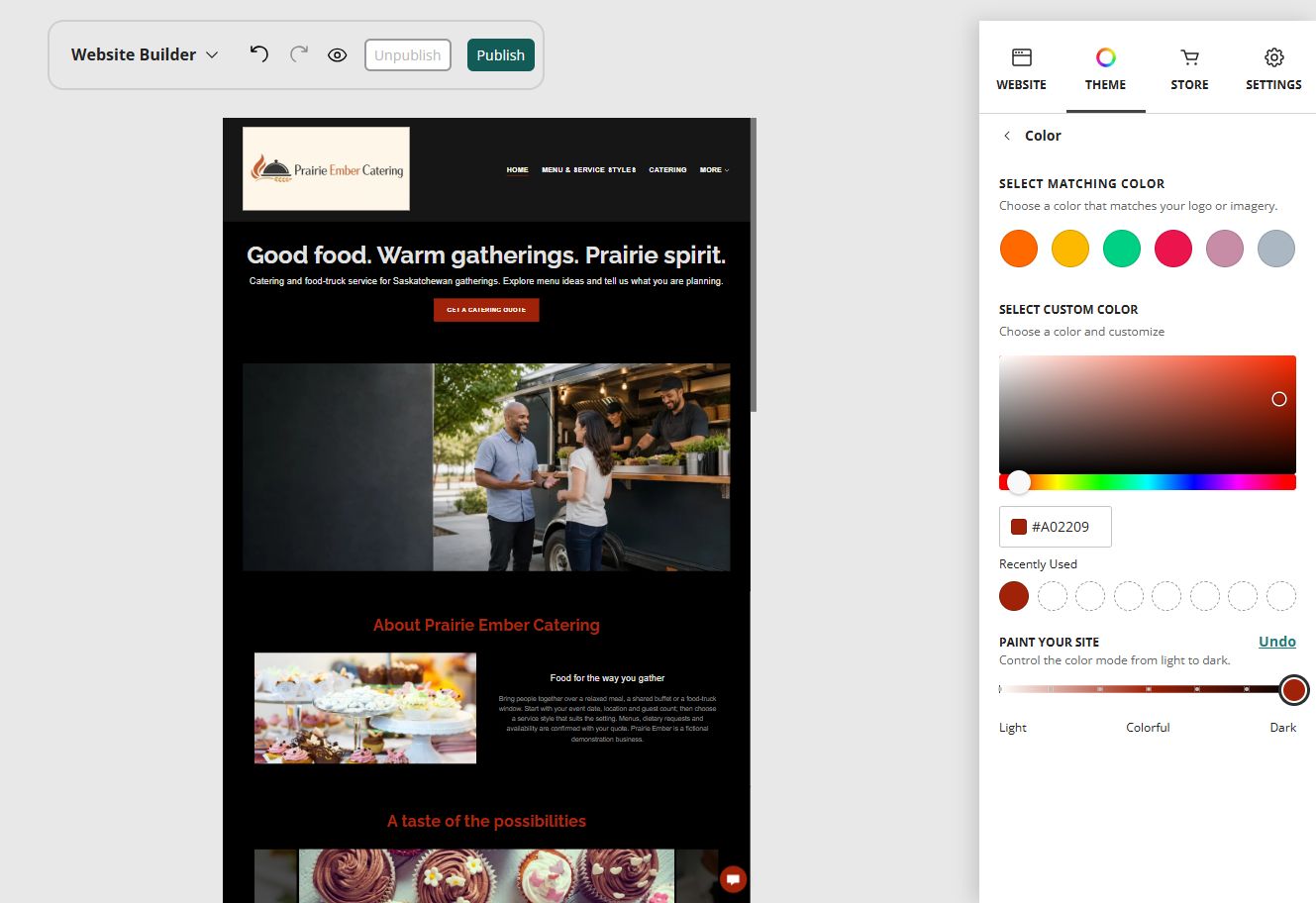Click the Dark end slider handle
Viewport: 1316px width, 903px height.
[1293, 690]
